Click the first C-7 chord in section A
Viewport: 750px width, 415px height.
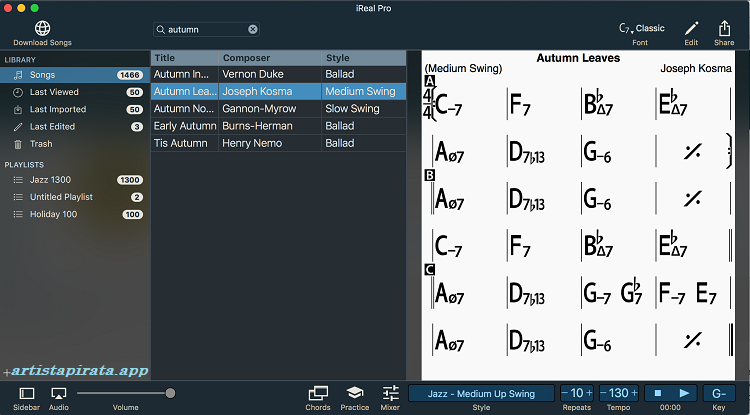click(448, 105)
